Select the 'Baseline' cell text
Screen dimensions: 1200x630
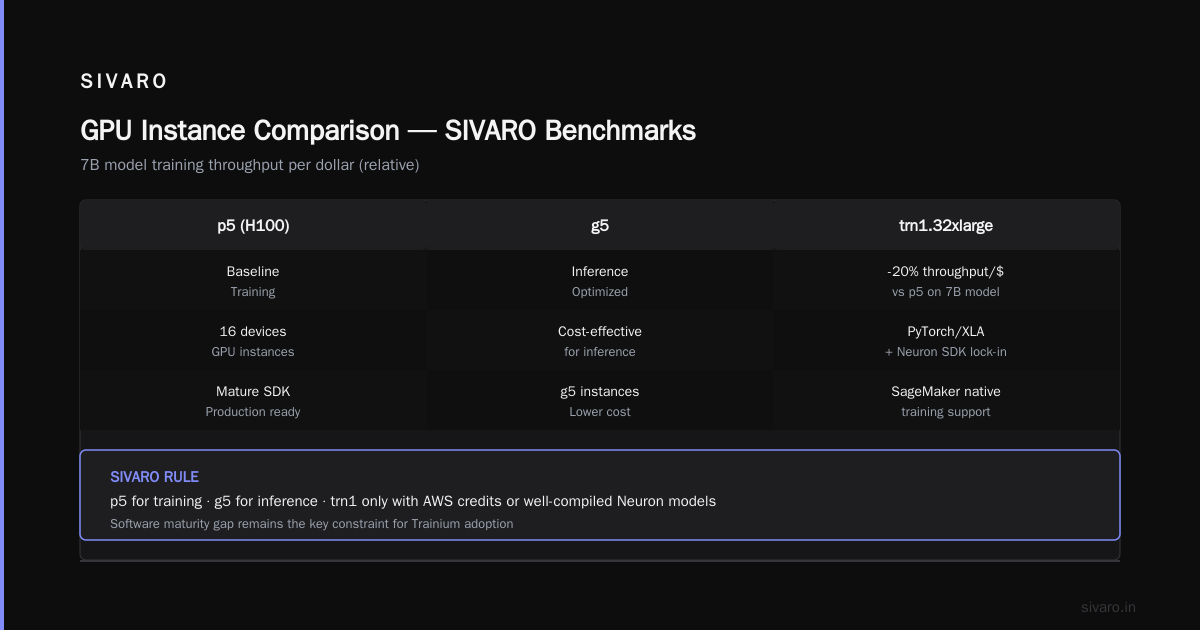(x=253, y=271)
